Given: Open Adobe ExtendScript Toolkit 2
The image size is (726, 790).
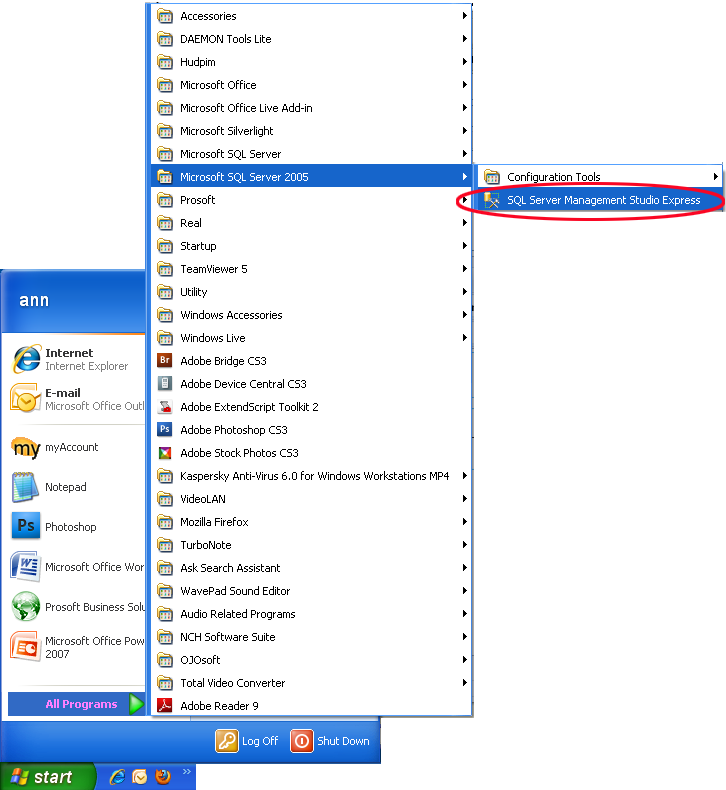Looking at the screenshot, I should tap(249, 407).
